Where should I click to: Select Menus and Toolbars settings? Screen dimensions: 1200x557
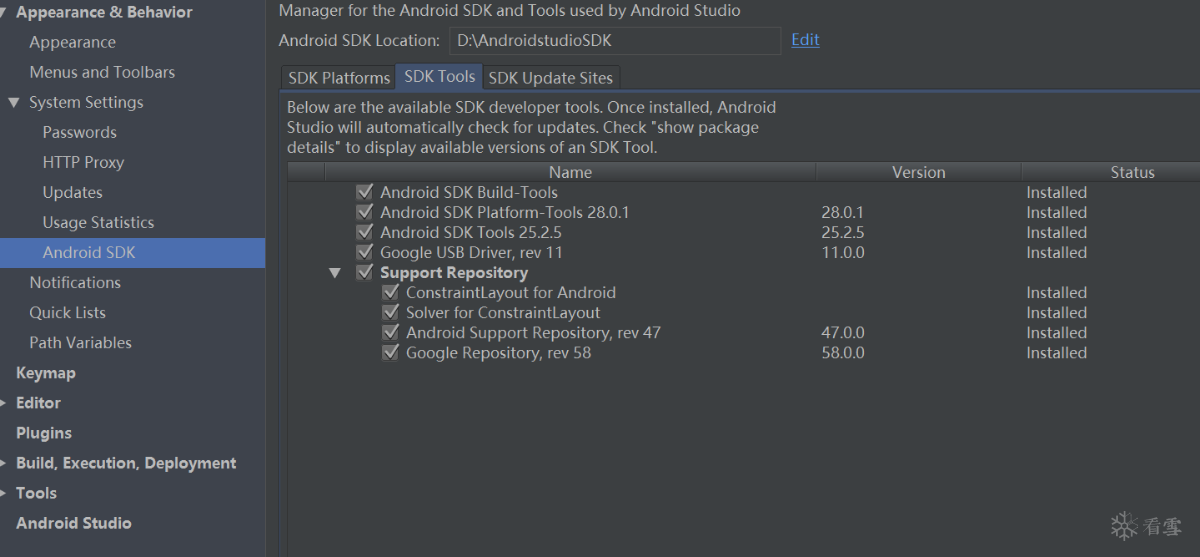click(102, 72)
